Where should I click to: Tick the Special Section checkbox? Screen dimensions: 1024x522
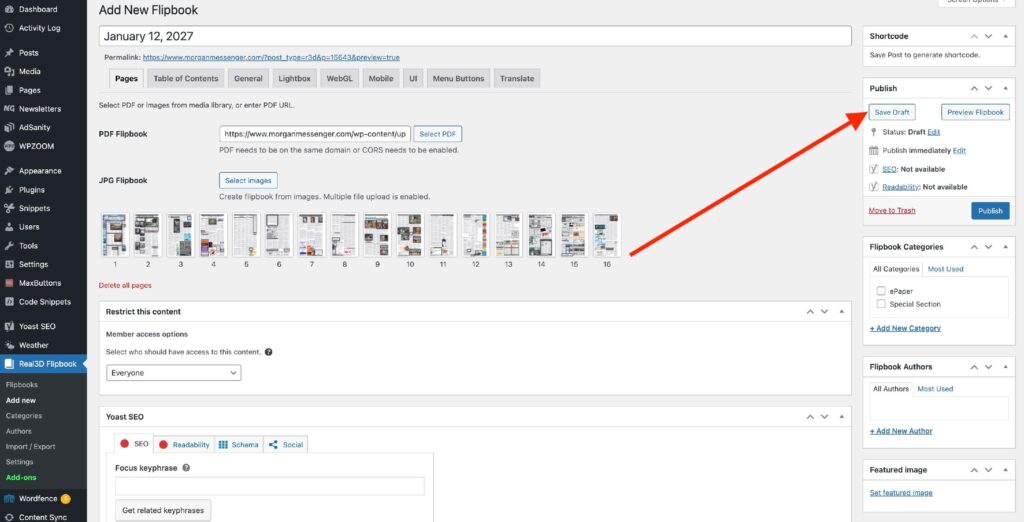[x=881, y=304]
